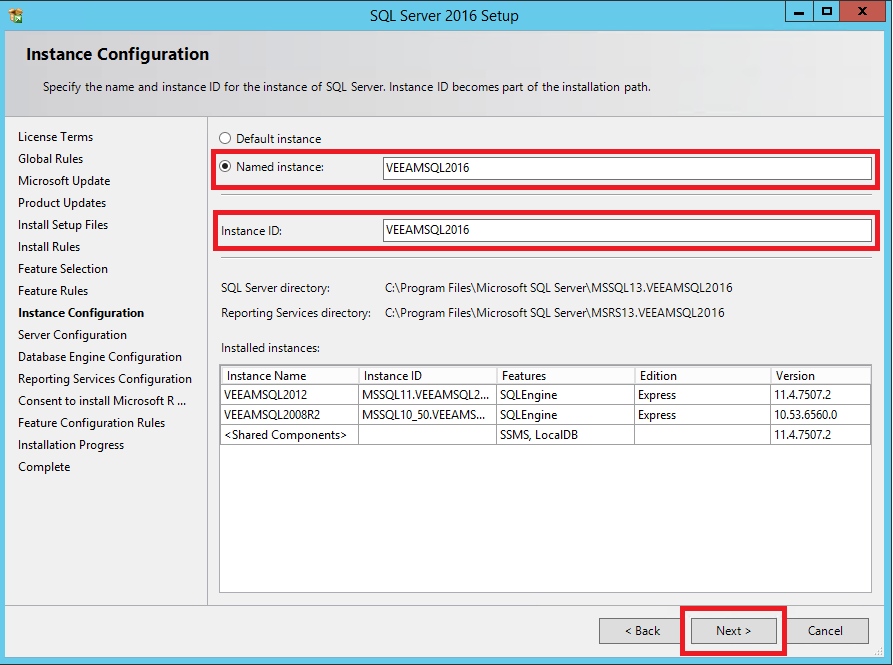Viewport: 893px width, 665px height.
Task: Click the Features column header
Action: [566, 376]
